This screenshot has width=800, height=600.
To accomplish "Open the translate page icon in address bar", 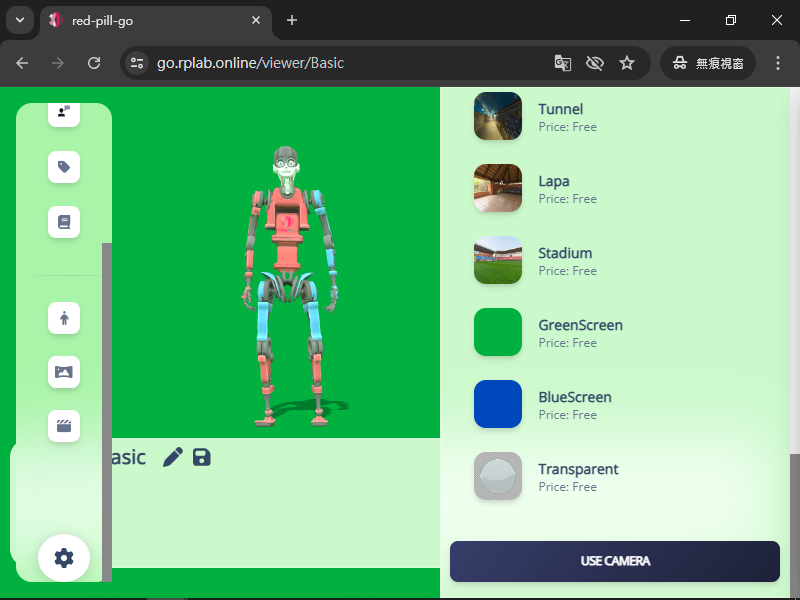I will 563,63.
